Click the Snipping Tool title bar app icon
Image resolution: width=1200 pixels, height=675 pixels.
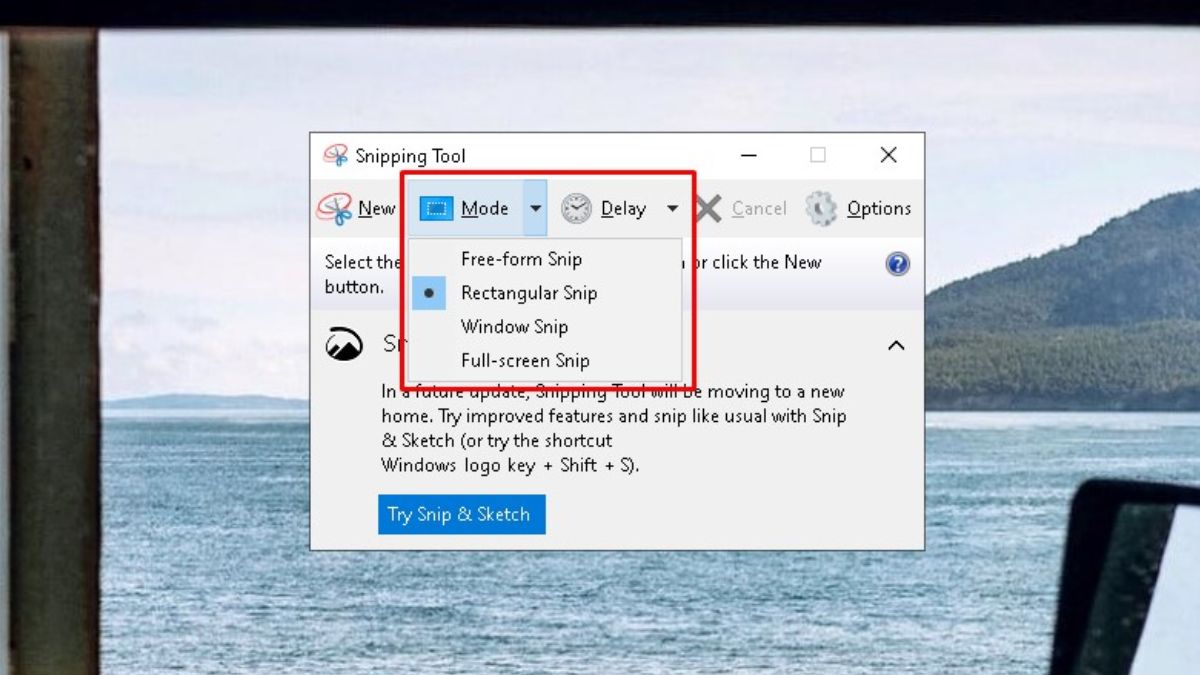[x=335, y=156]
